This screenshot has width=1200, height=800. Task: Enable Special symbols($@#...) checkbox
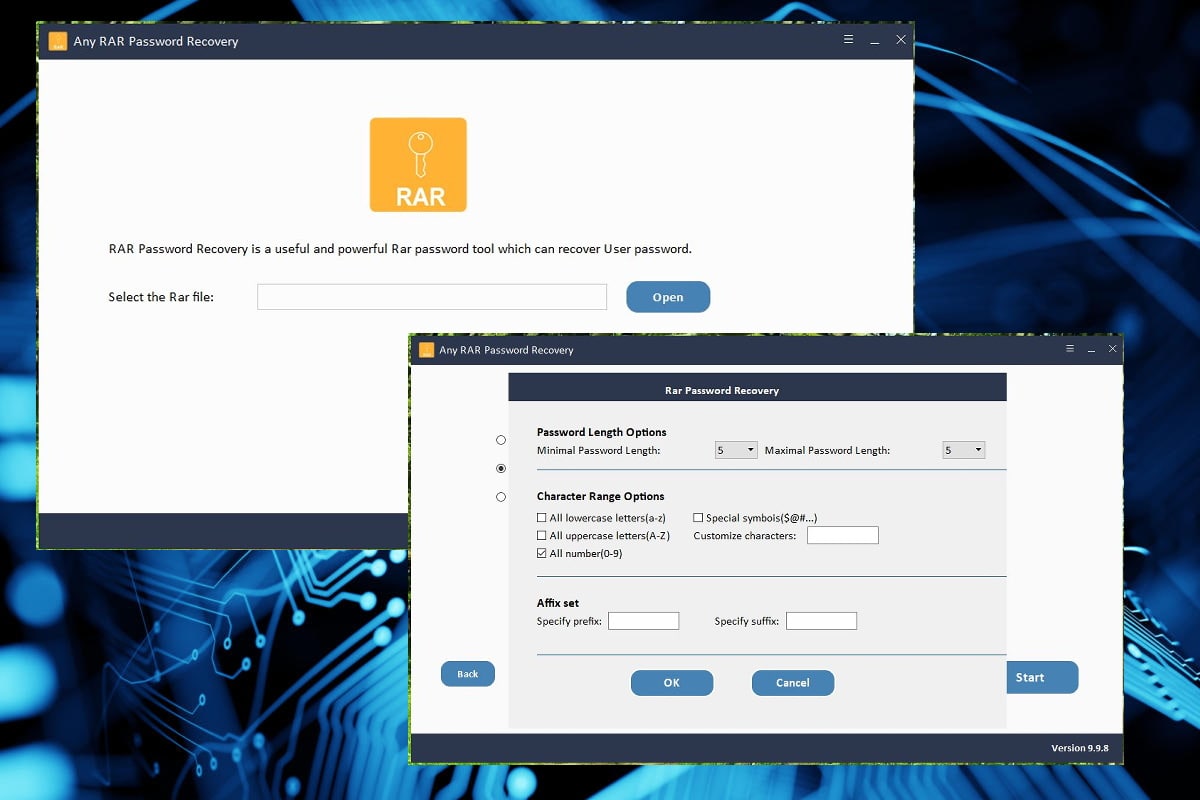coord(698,518)
